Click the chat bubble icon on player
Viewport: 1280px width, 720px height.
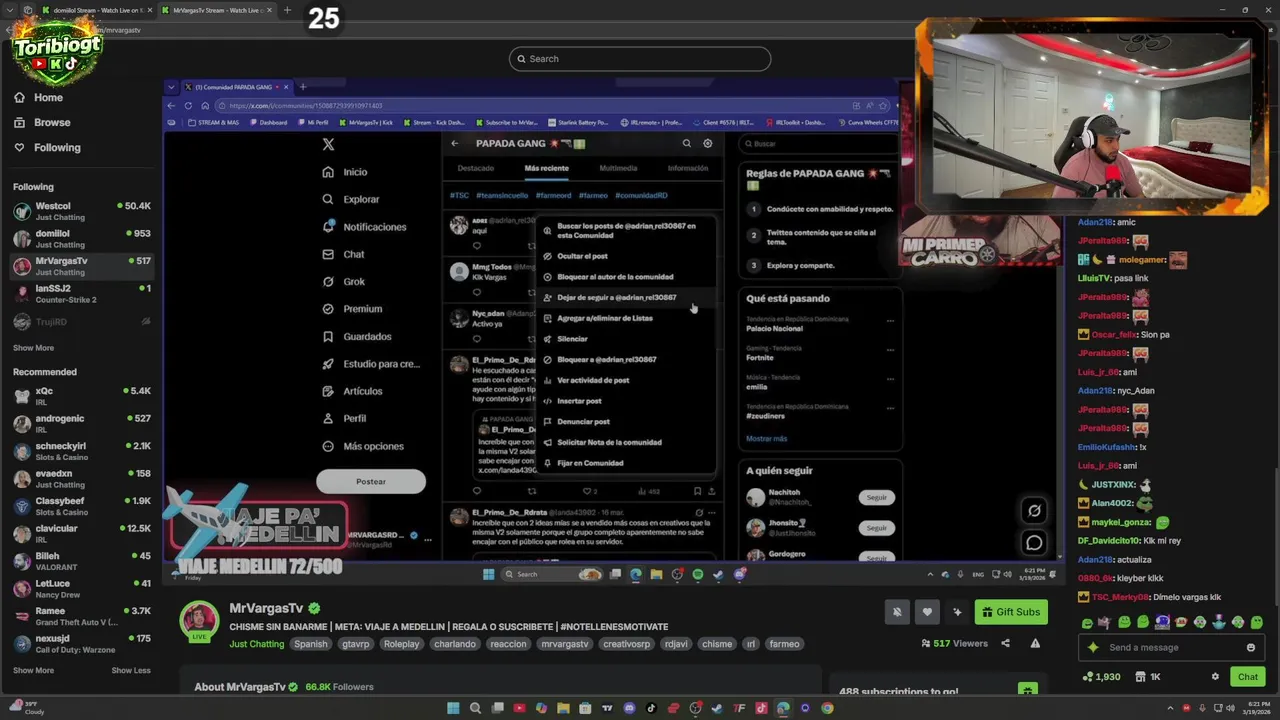[1034, 544]
